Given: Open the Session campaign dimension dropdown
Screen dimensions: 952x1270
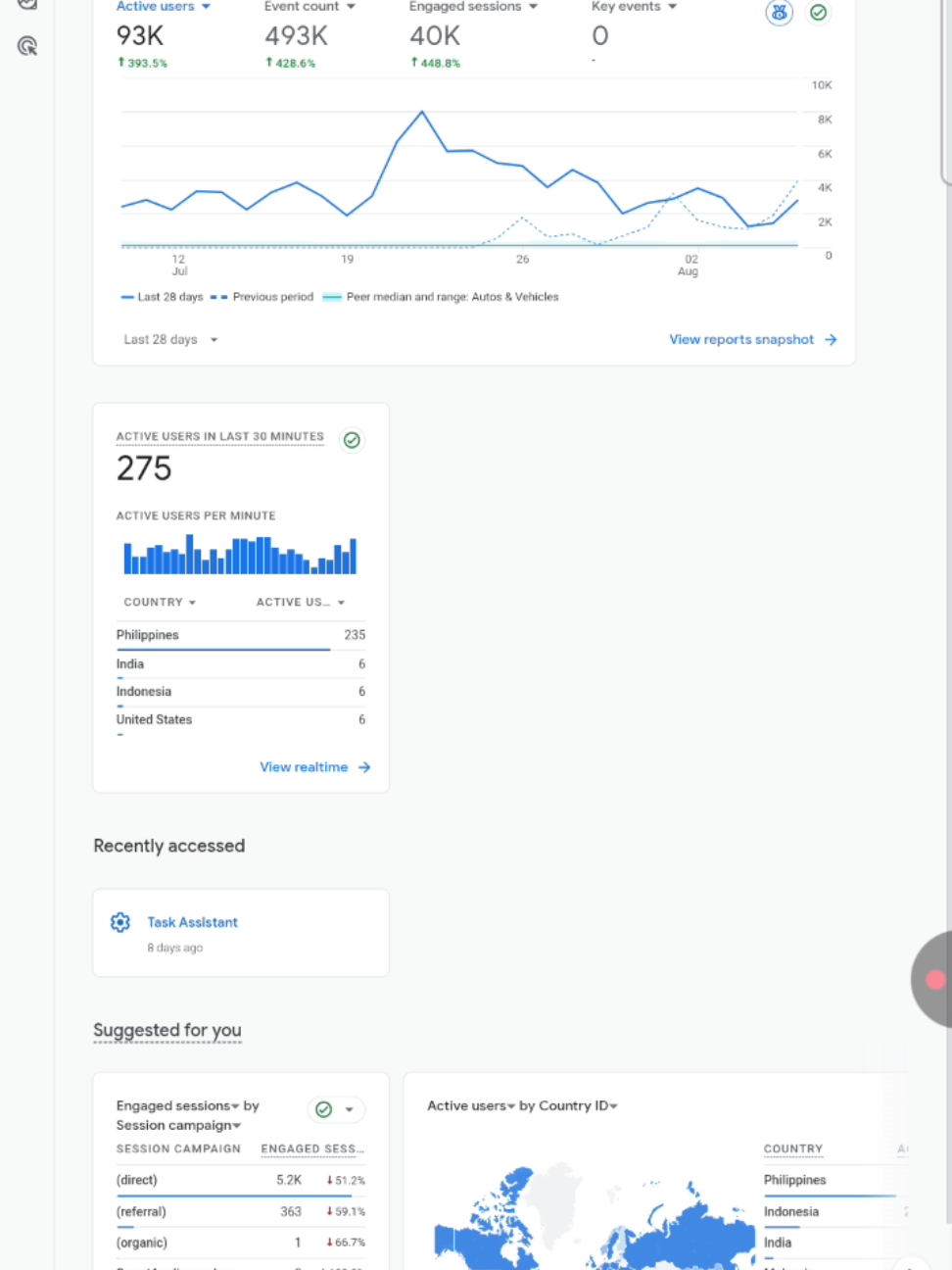Looking at the screenshot, I should click(178, 1125).
